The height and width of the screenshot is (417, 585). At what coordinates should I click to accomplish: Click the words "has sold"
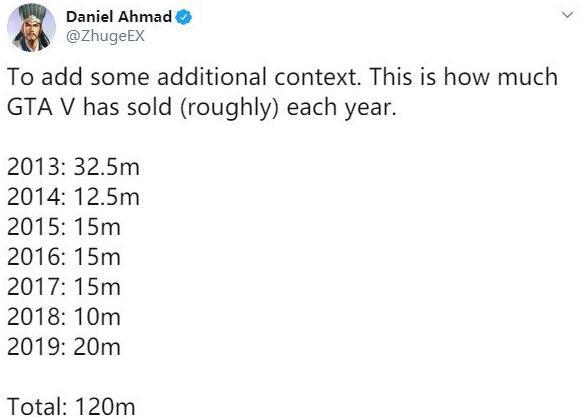127,107
